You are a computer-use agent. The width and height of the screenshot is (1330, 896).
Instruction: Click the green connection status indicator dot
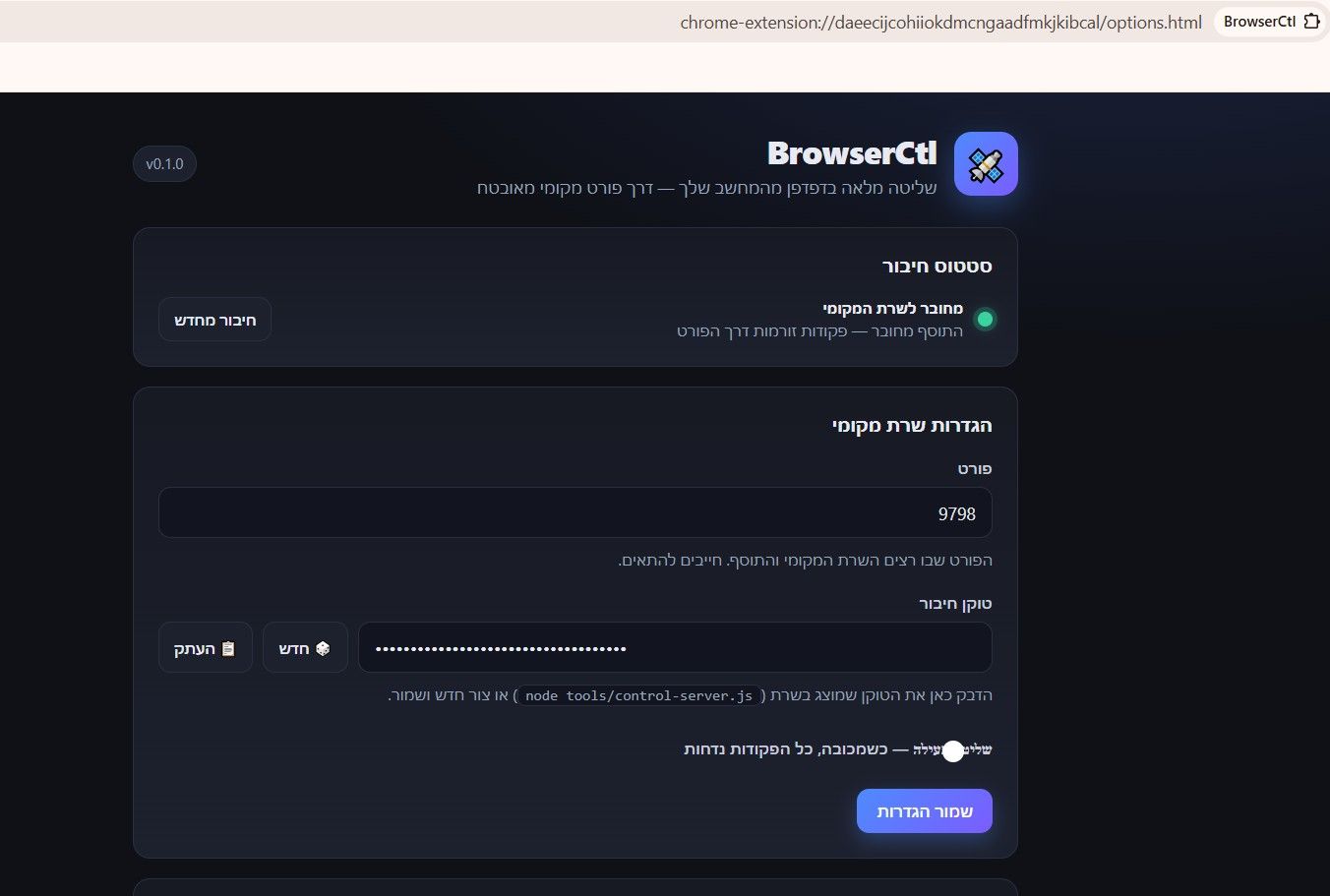[x=985, y=319]
